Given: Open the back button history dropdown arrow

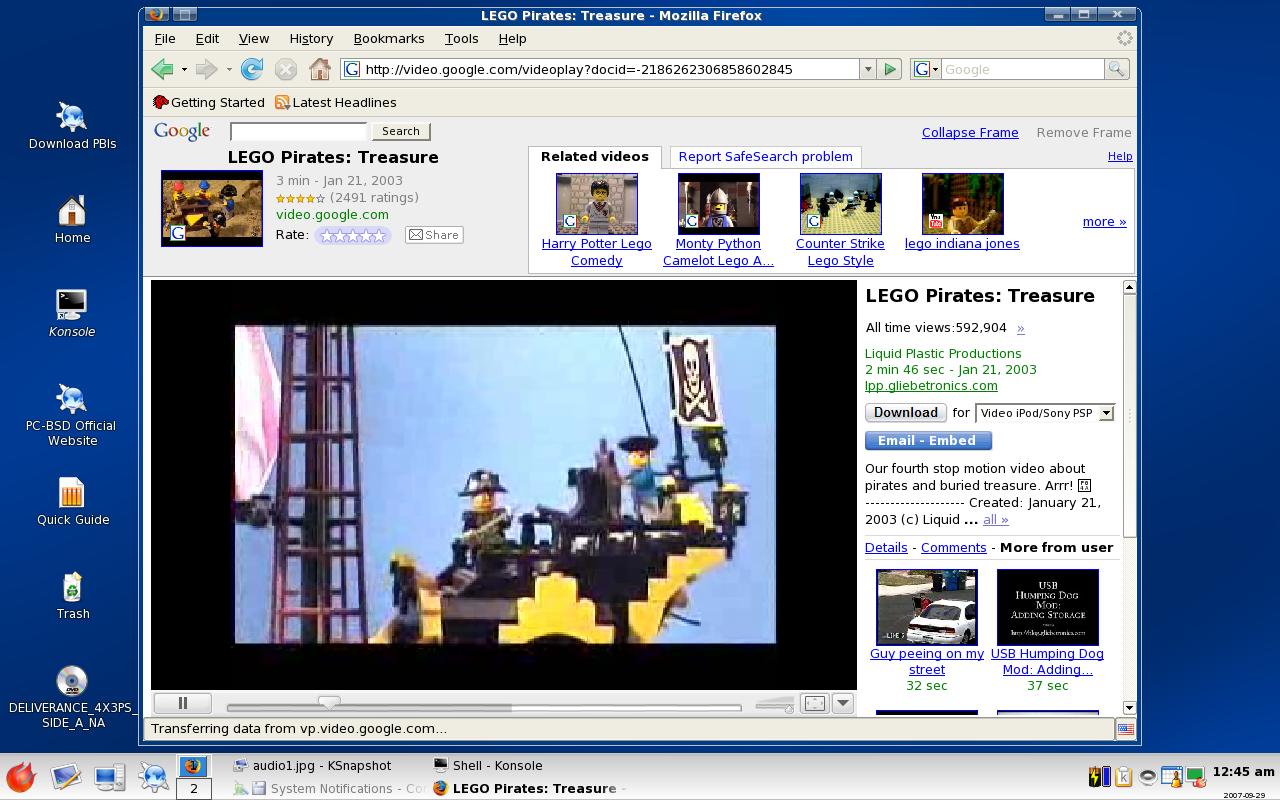Looking at the screenshot, I should coord(184,69).
